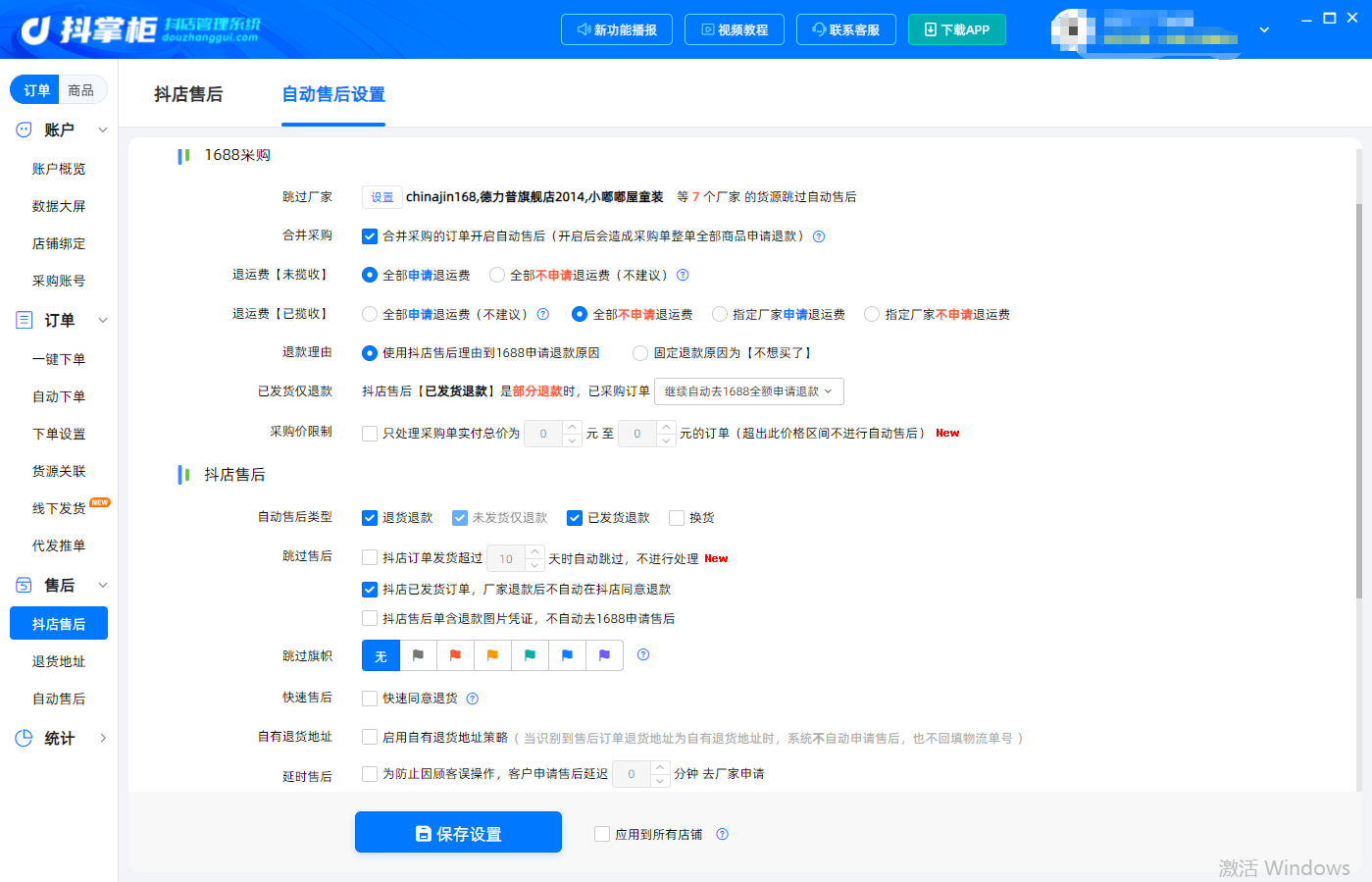The height and width of the screenshot is (882, 1372).
Task: Enable 换货 after-sale type checkbox
Action: [677, 518]
